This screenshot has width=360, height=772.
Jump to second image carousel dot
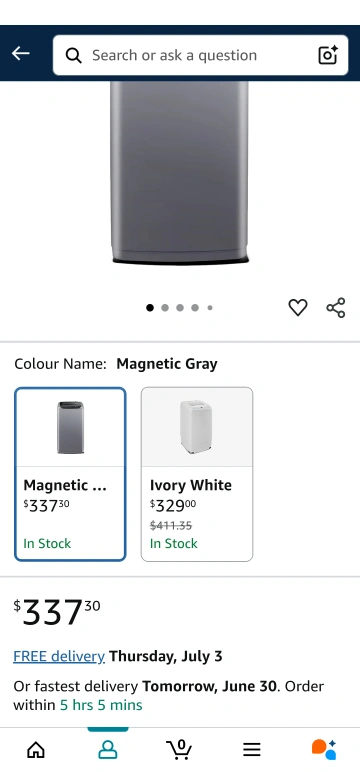165,308
